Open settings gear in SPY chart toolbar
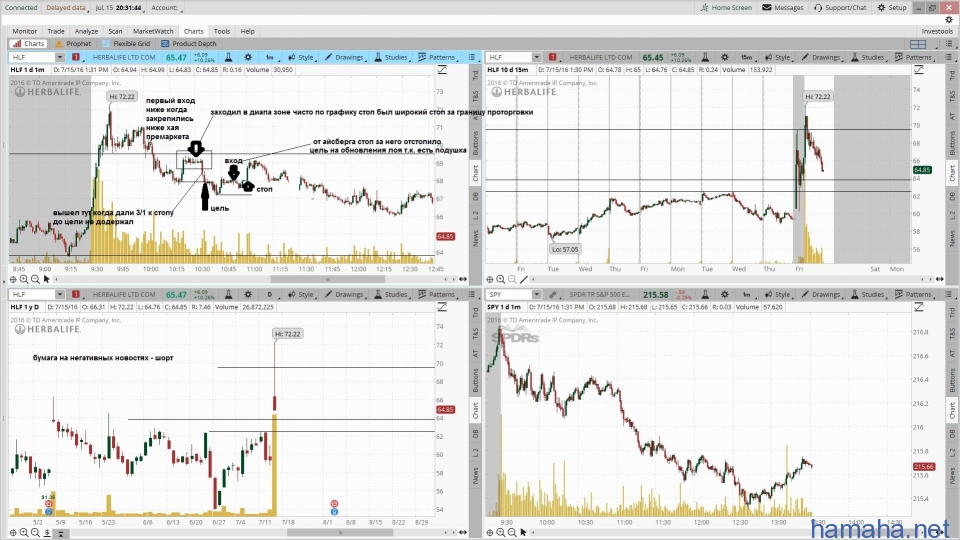Screen dimensions: 960x540 pyautogui.click(x=725, y=294)
